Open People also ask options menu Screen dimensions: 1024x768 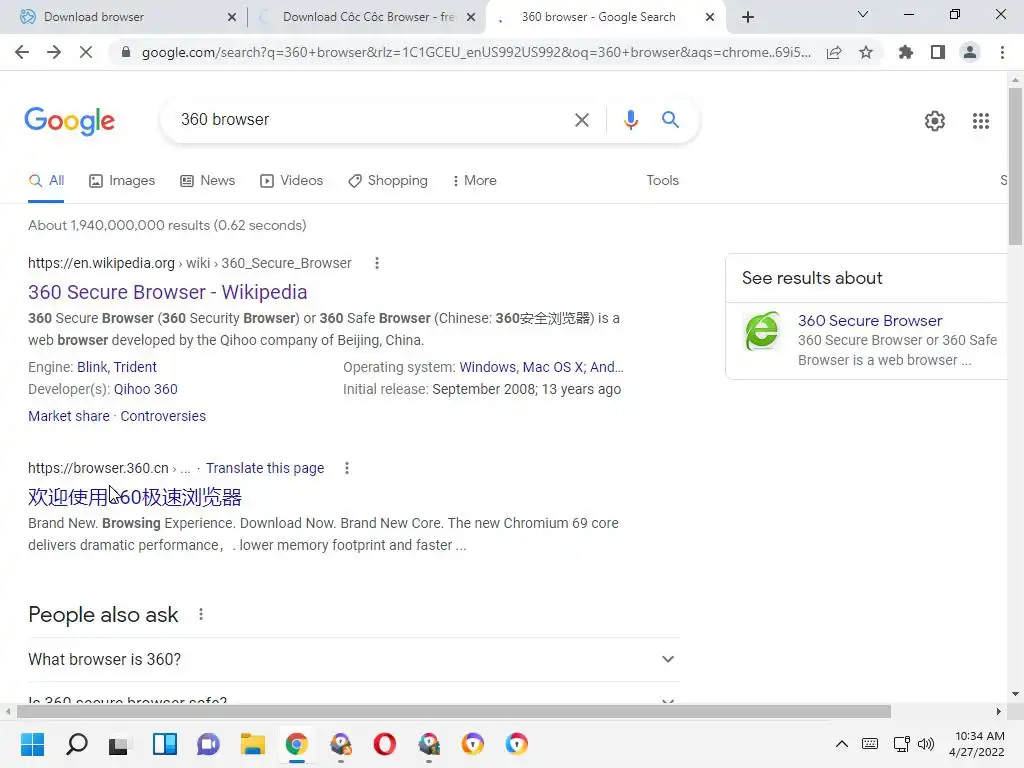pos(201,615)
